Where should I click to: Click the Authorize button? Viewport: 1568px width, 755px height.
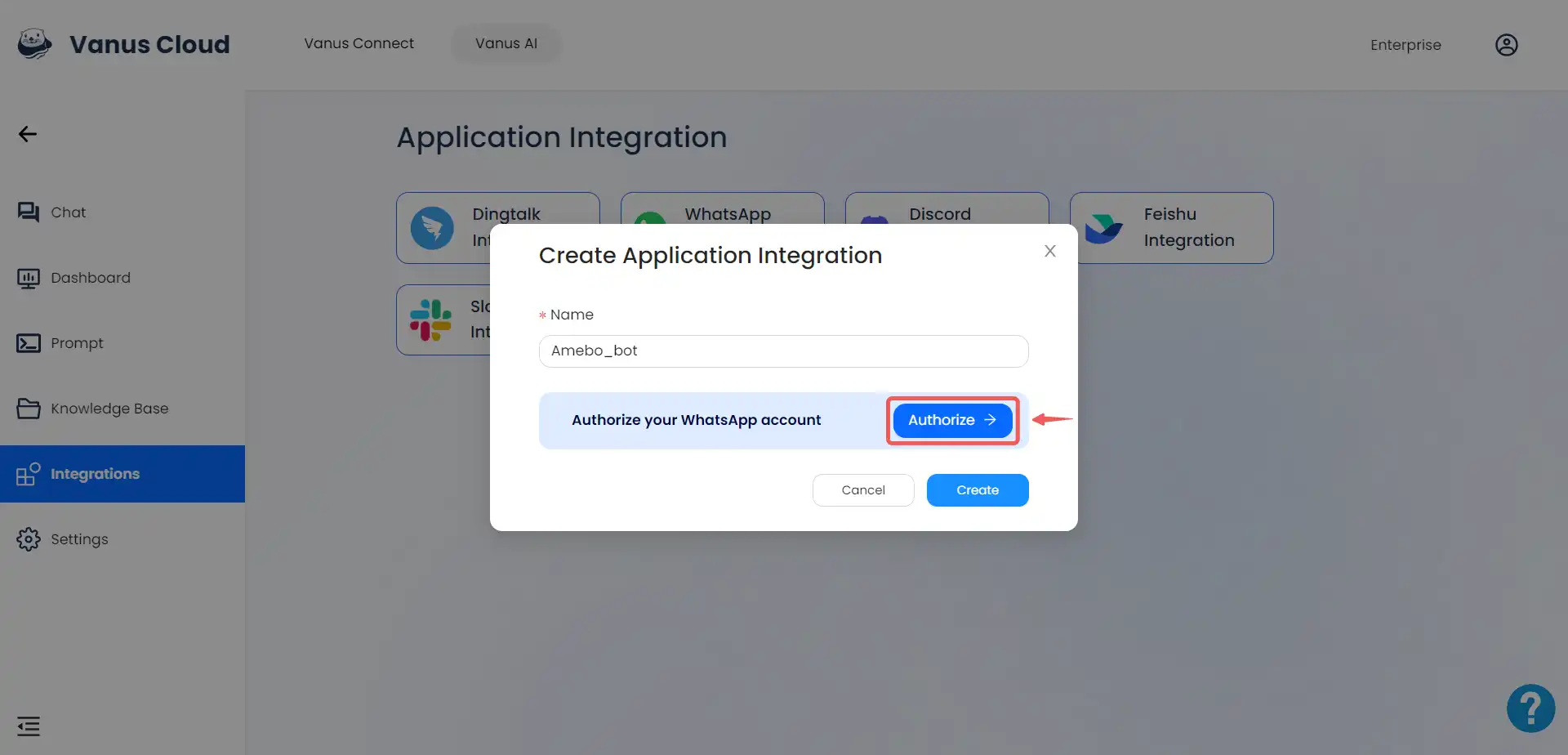coord(953,420)
